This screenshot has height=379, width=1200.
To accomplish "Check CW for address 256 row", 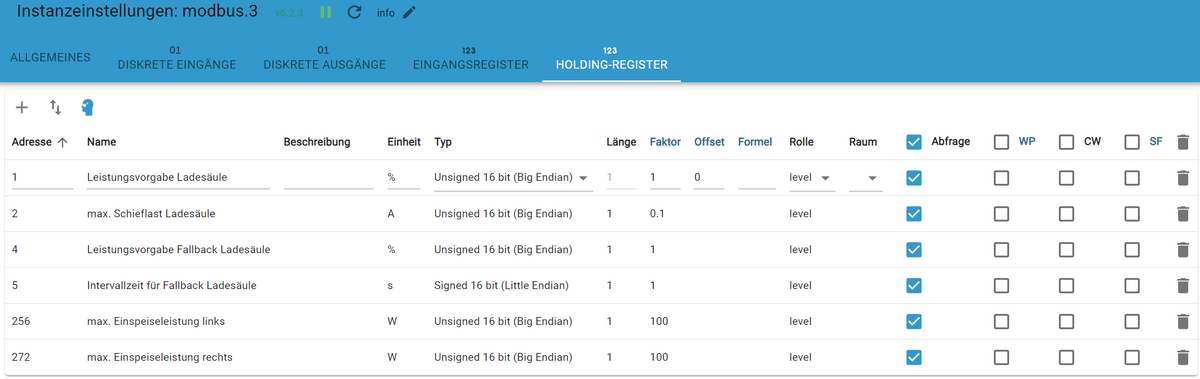I will pyautogui.click(x=1066, y=321).
